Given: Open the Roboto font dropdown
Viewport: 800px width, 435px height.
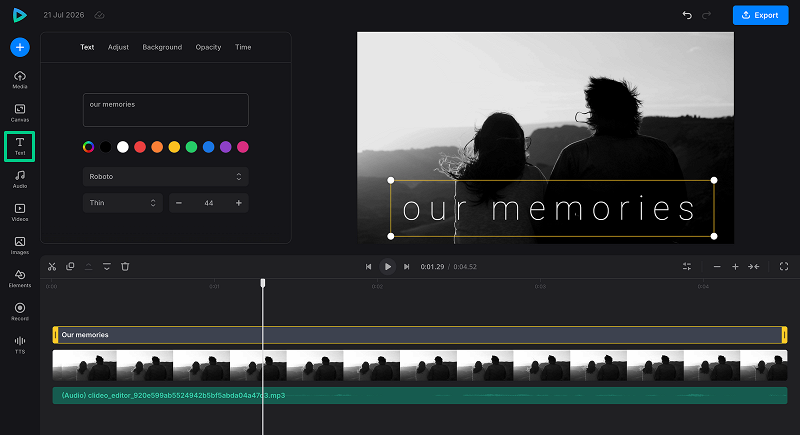Looking at the screenshot, I should [166, 176].
